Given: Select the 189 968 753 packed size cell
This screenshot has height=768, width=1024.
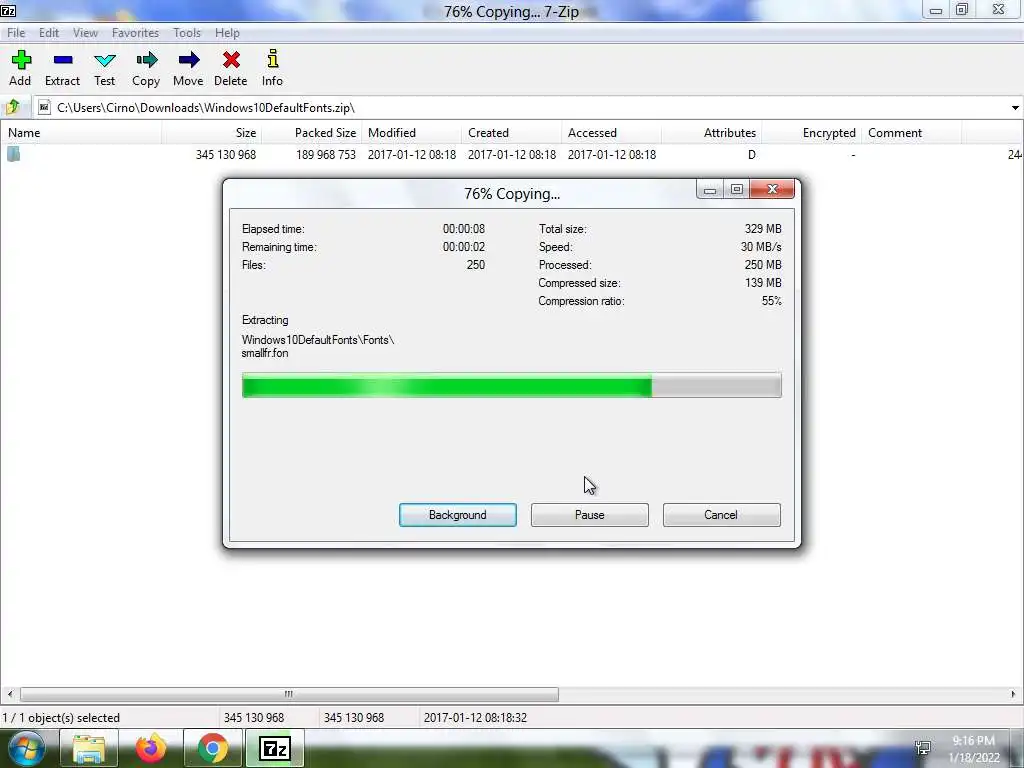Looking at the screenshot, I should pos(326,155).
